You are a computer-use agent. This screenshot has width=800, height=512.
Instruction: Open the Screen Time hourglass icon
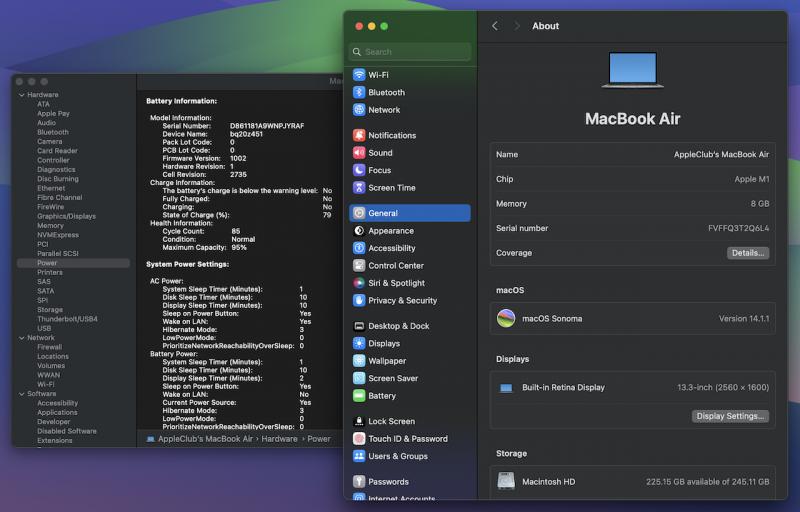coord(359,188)
